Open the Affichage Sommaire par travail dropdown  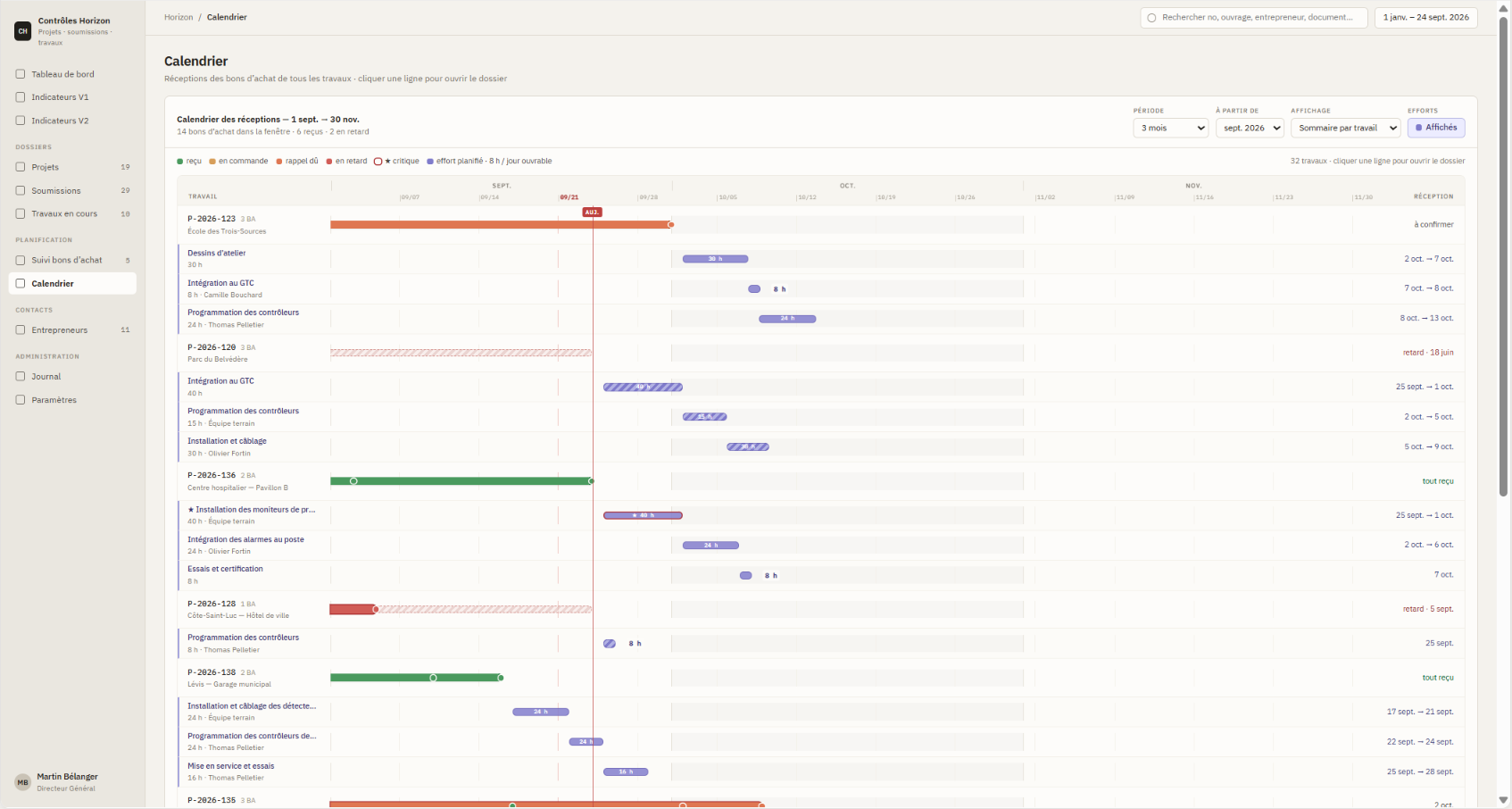pos(1345,128)
